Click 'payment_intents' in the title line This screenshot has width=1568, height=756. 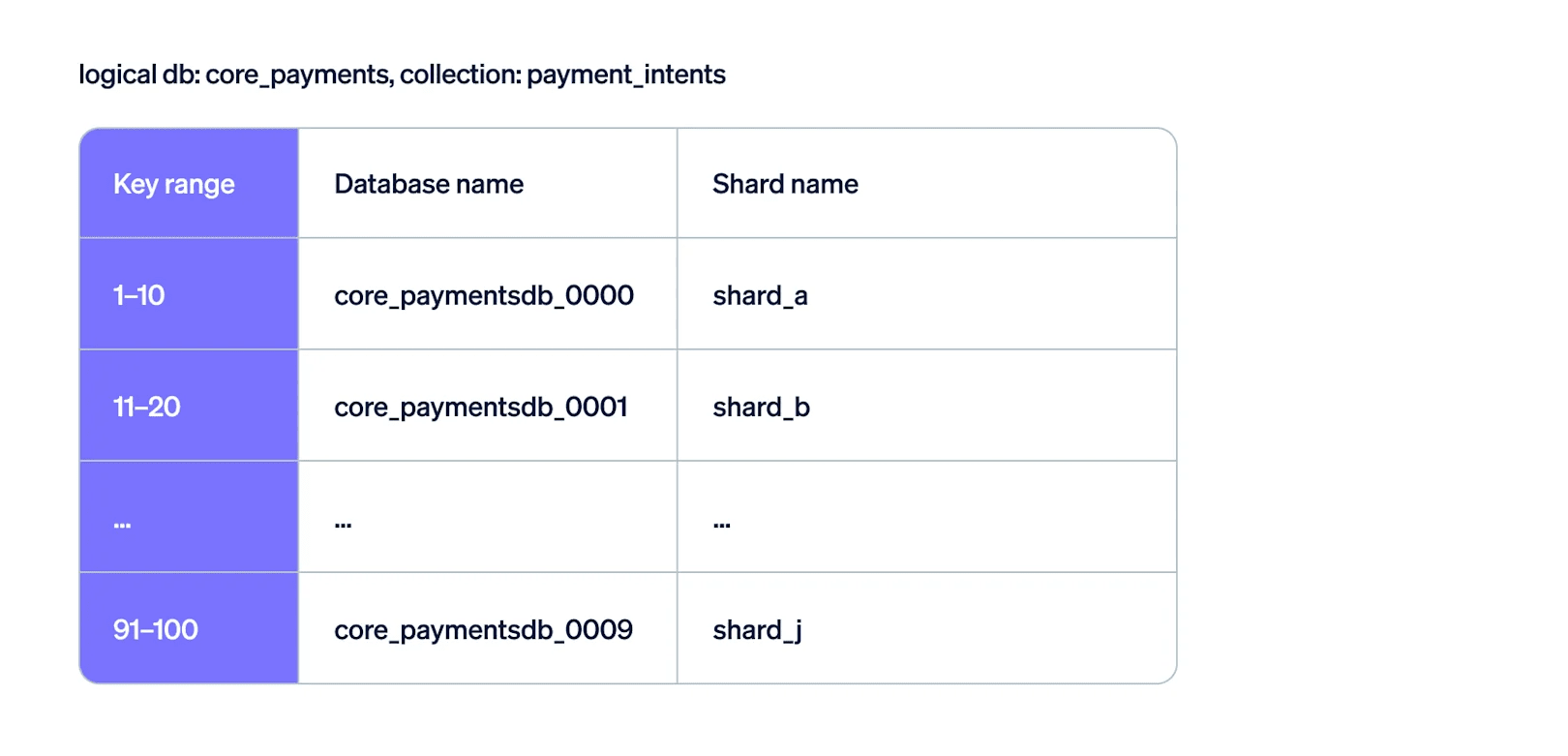click(626, 75)
